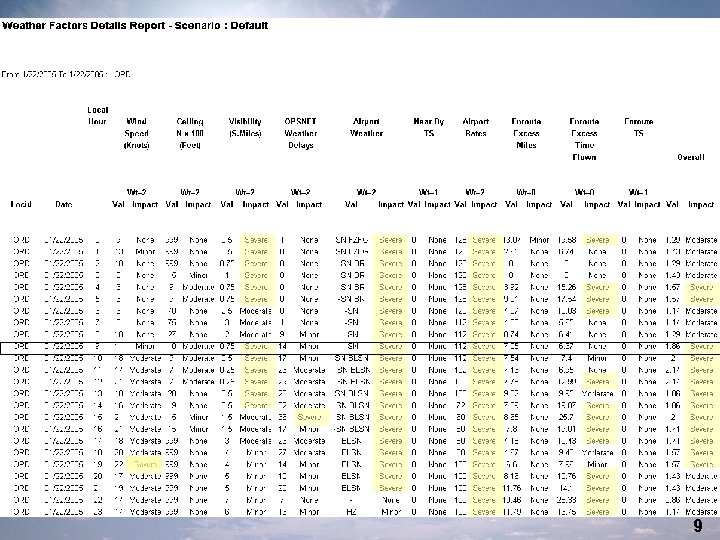Click the 10.76 excess time value in hour 20 row
The image size is (720, 540).
tap(566, 476)
